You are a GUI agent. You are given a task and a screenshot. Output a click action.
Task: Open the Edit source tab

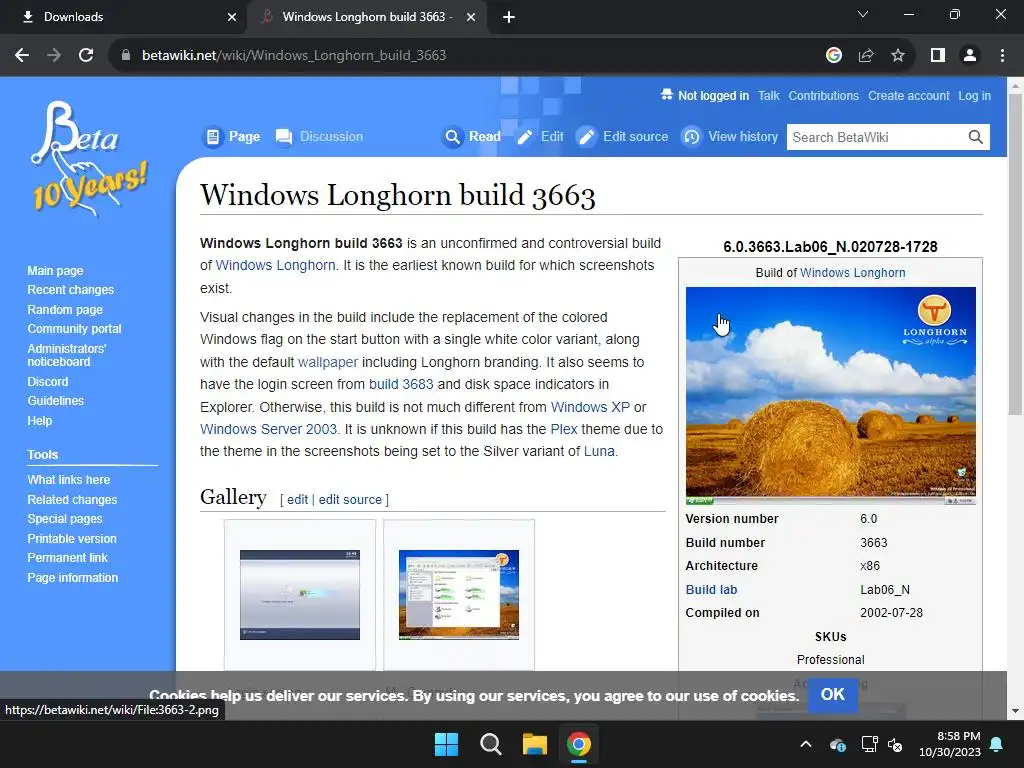[x=623, y=136]
